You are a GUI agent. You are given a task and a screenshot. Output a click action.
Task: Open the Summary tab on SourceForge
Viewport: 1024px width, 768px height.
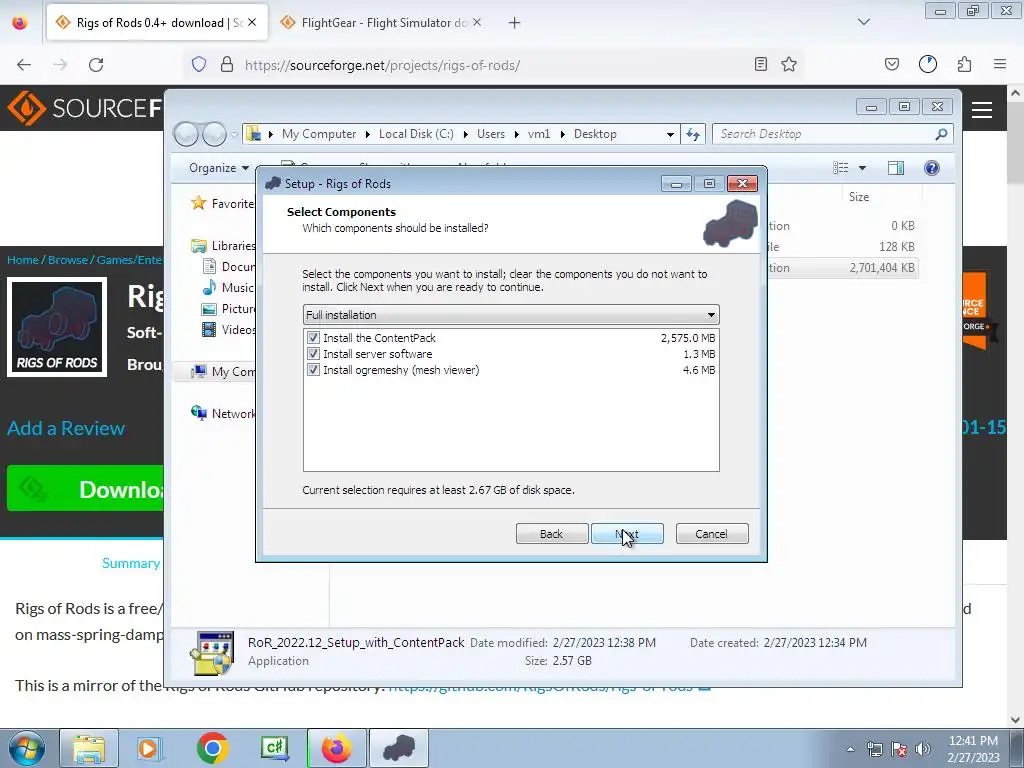pos(131,563)
